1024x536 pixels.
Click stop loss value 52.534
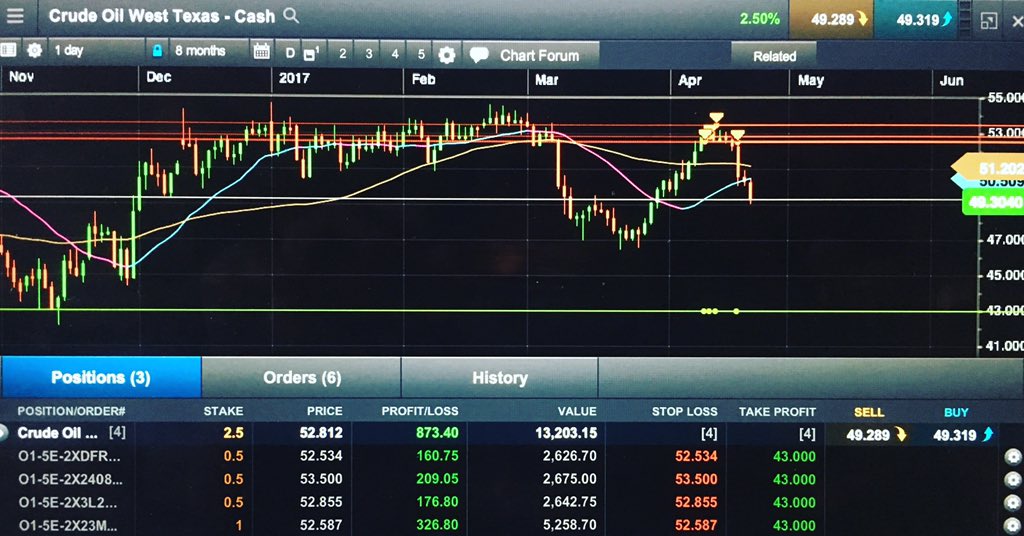[x=696, y=456]
